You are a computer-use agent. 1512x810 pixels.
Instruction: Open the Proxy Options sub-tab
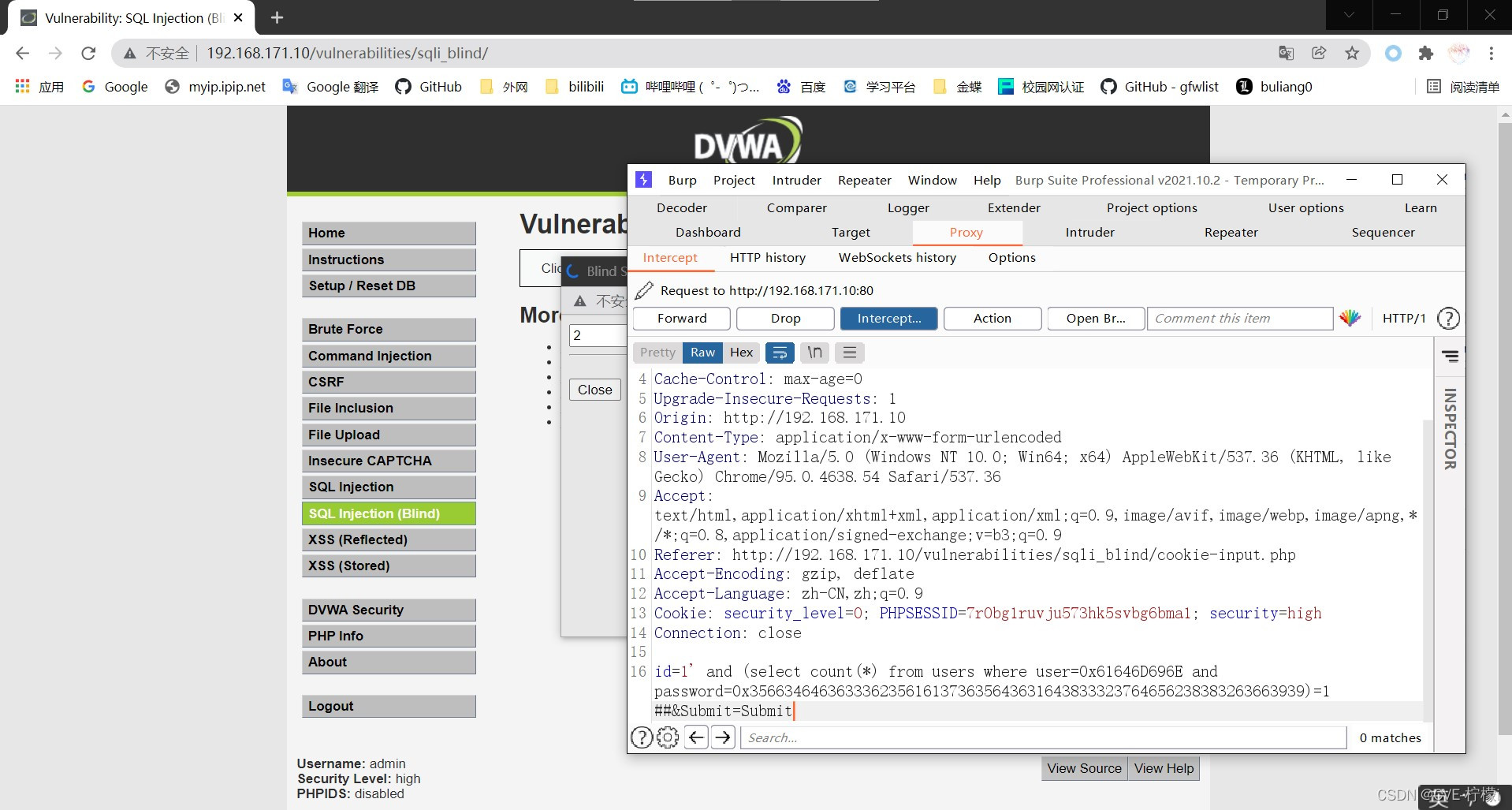pyautogui.click(x=1012, y=257)
